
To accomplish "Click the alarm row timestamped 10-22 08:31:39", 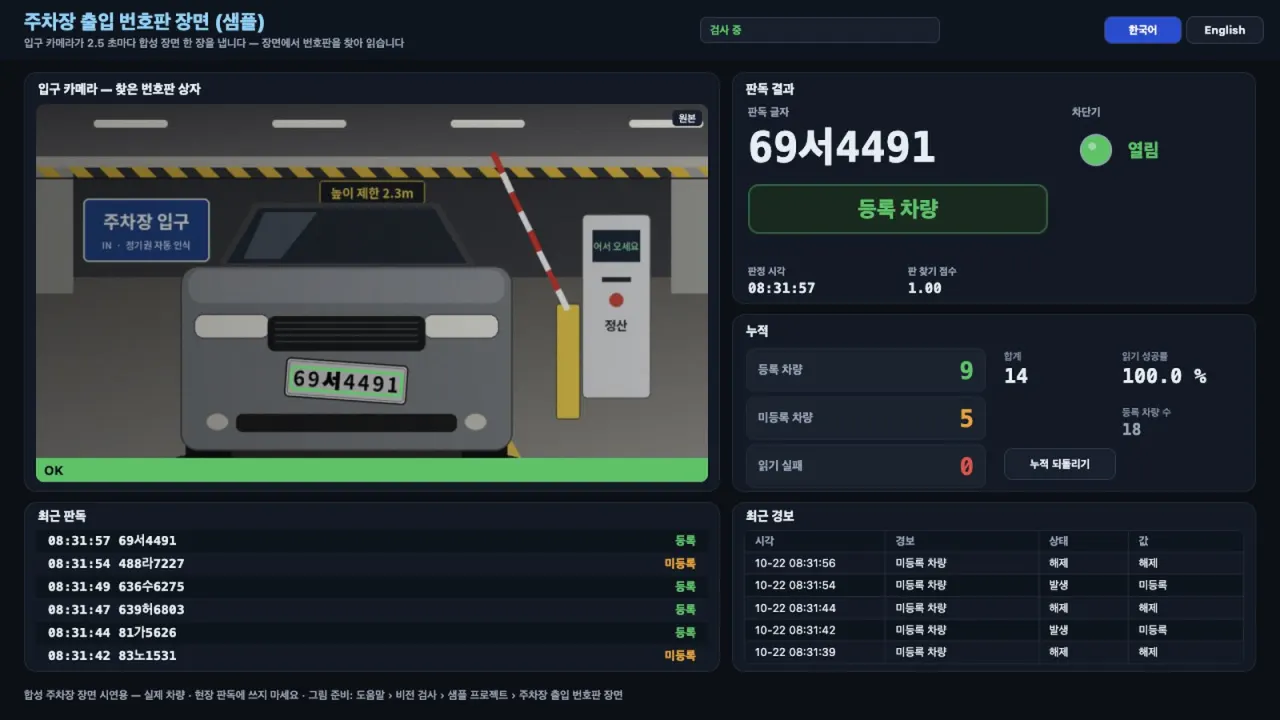I will (994, 652).
